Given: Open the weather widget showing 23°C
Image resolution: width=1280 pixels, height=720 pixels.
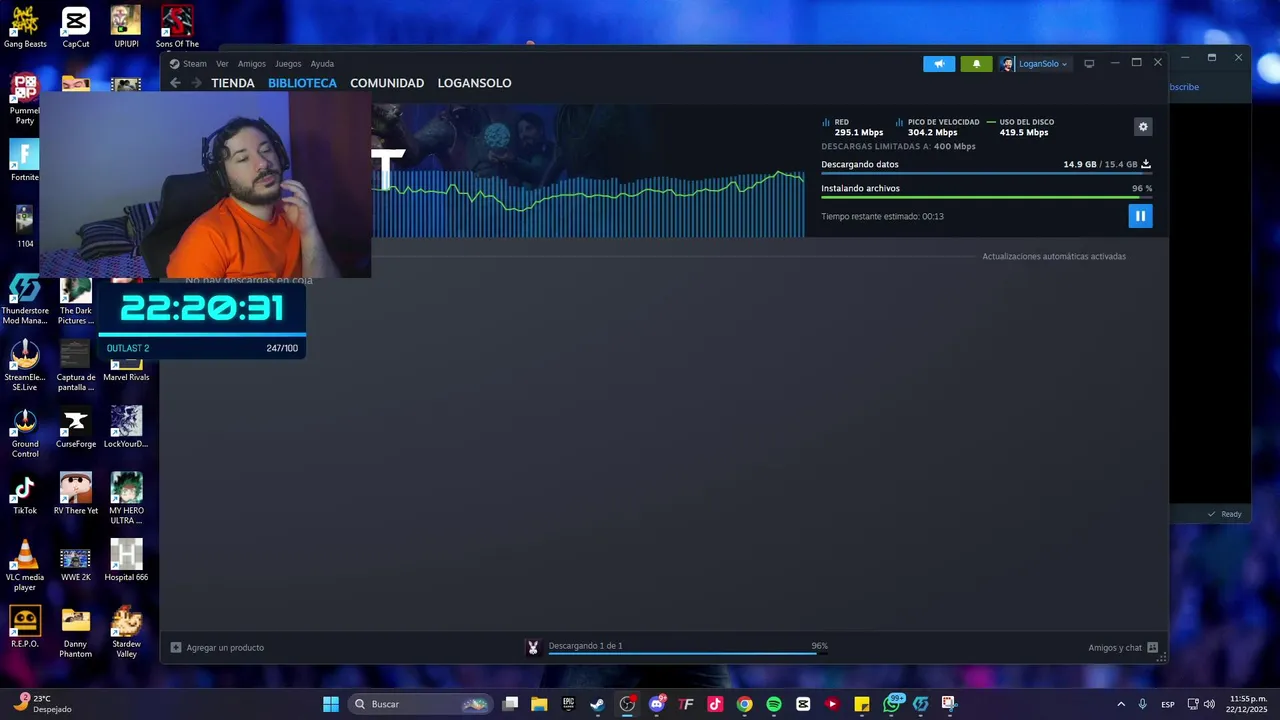Looking at the screenshot, I should click(x=42, y=704).
